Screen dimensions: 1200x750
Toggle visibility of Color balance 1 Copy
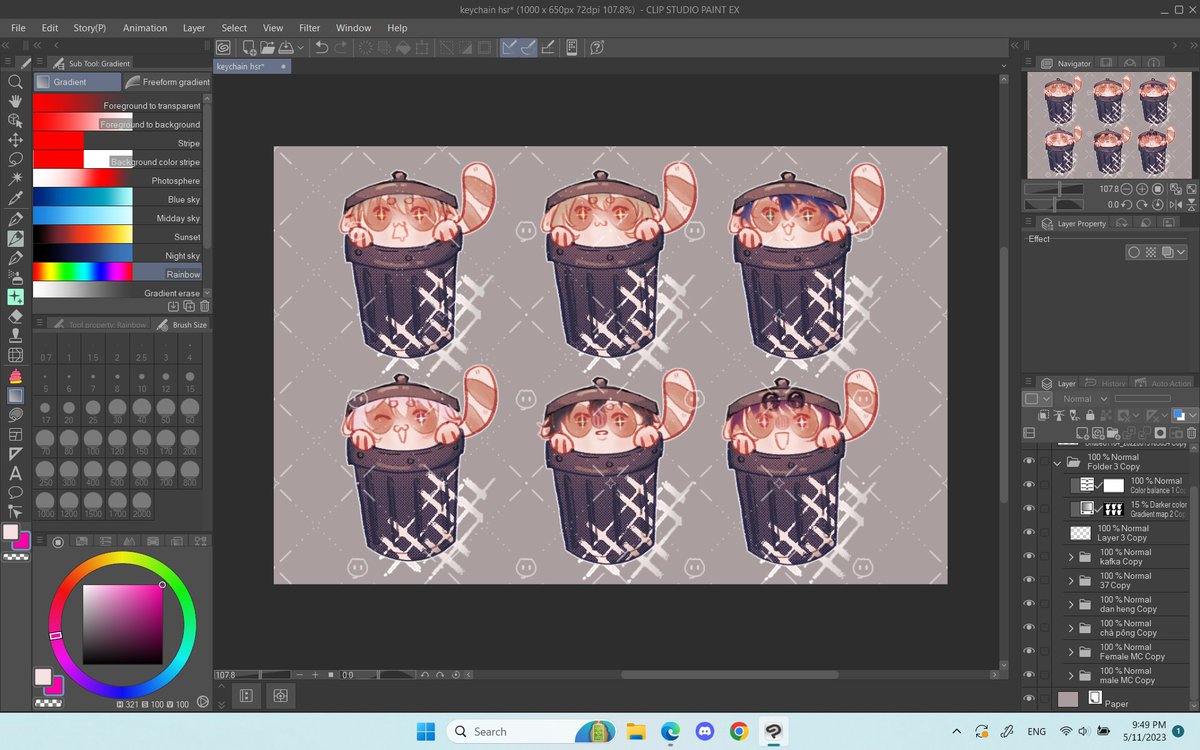1029,485
